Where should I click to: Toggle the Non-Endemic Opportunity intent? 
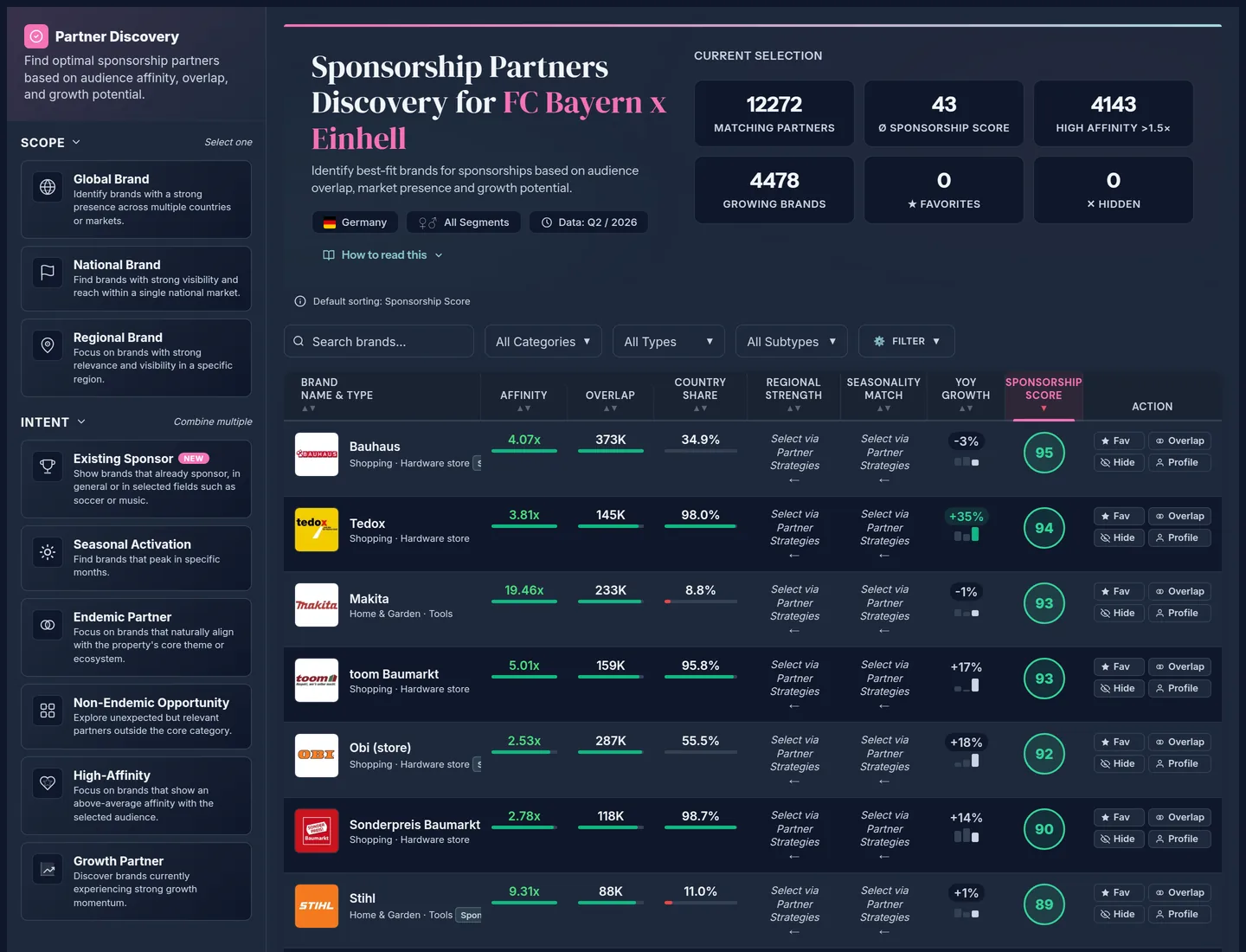pos(136,717)
